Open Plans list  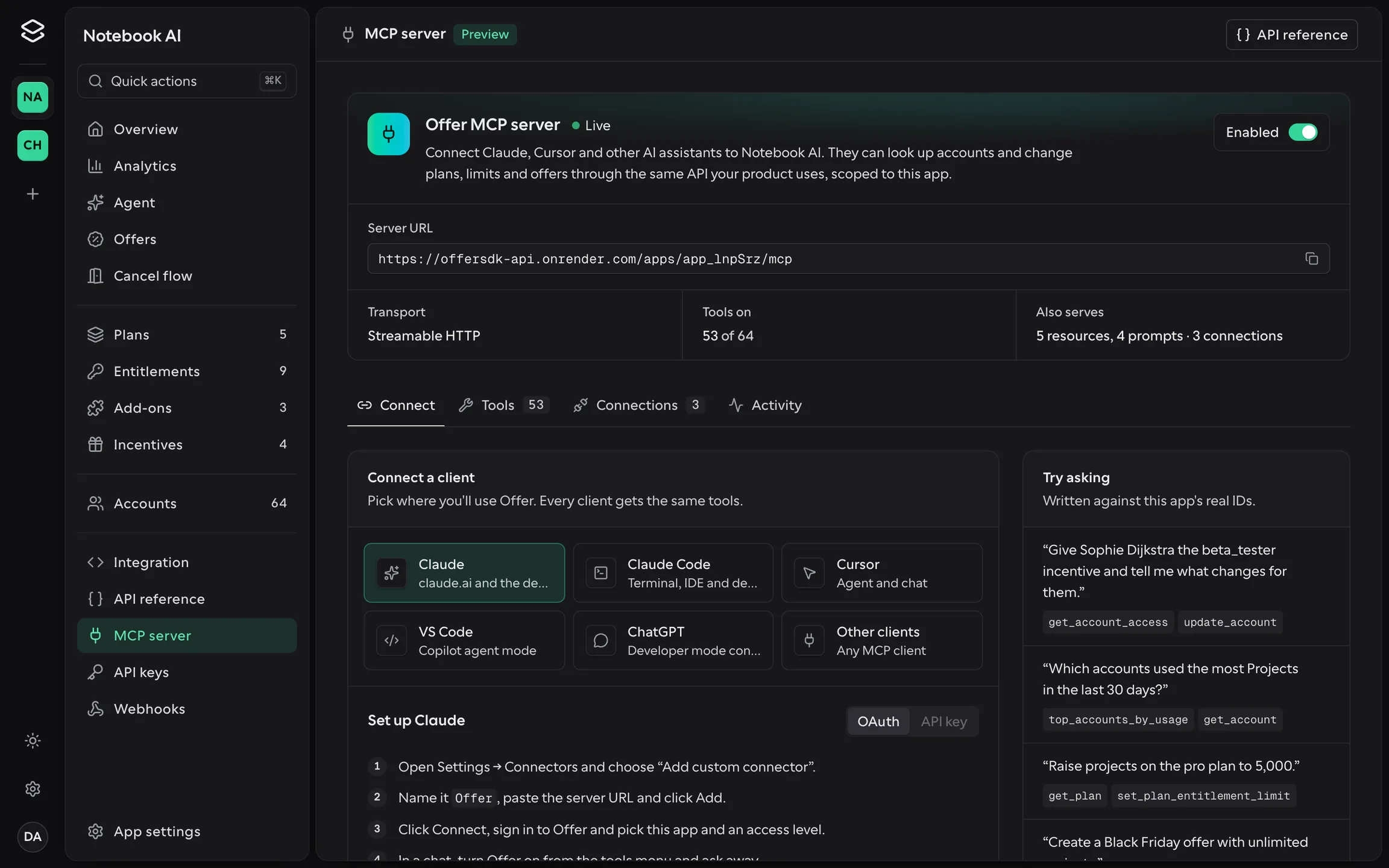pos(187,335)
